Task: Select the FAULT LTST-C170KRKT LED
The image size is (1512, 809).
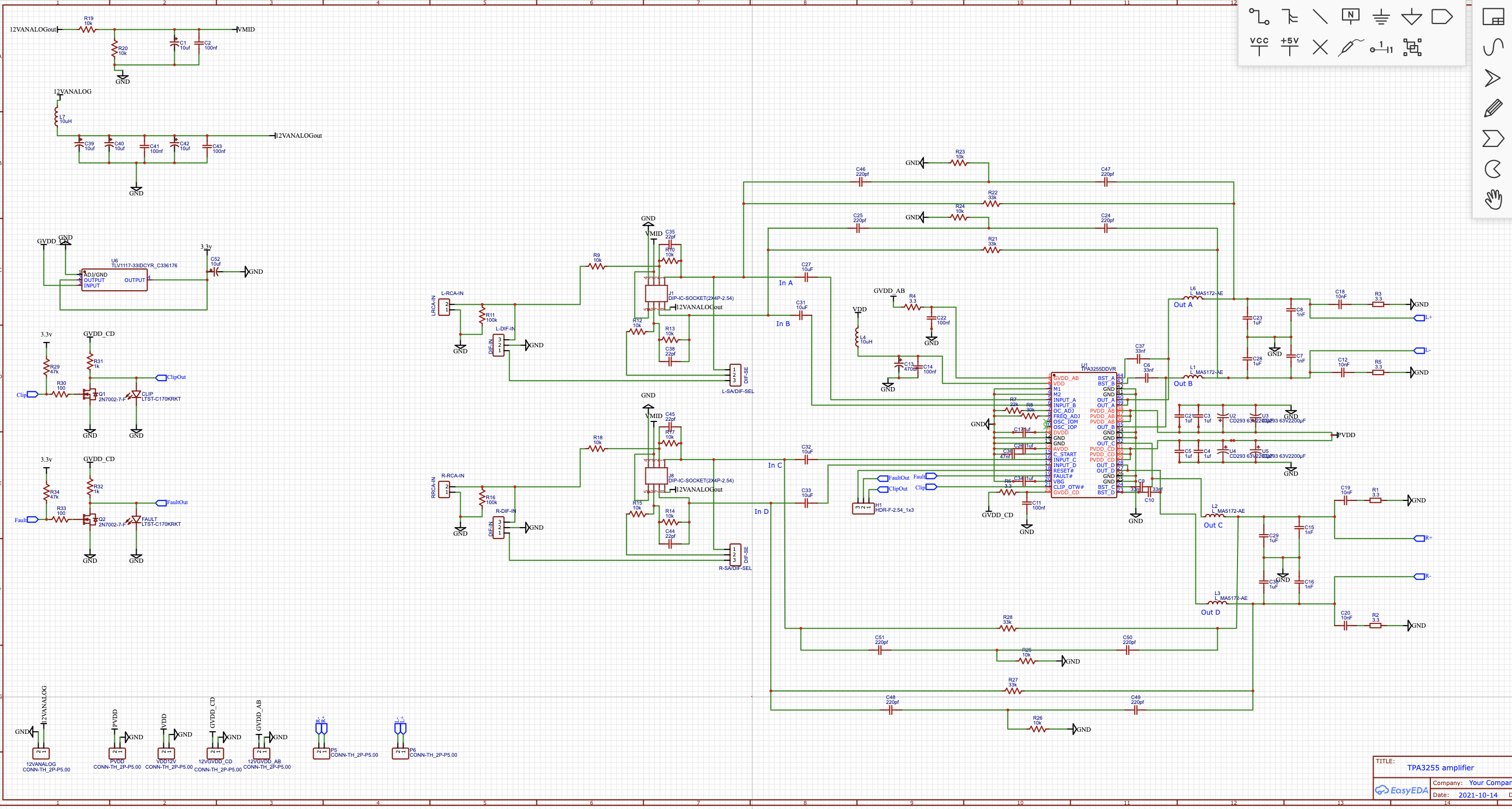Action: point(136,520)
